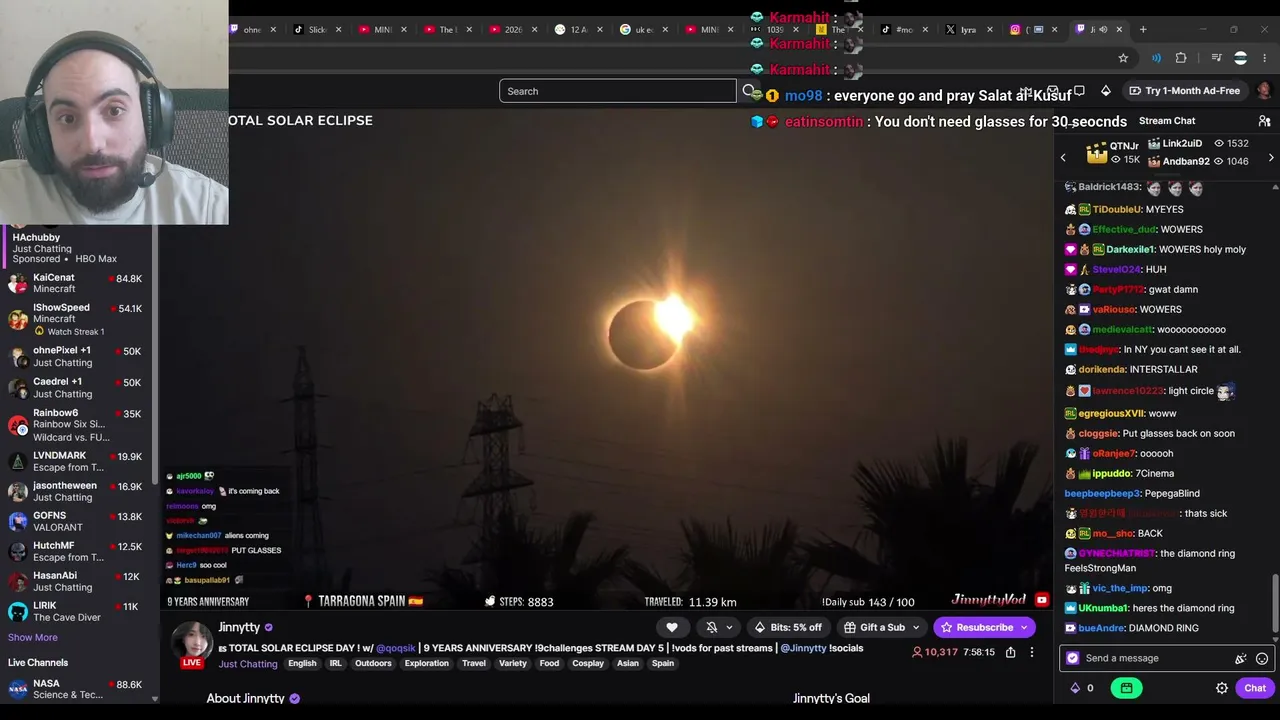
Task: Click the follow heart icon
Action: coord(672,627)
